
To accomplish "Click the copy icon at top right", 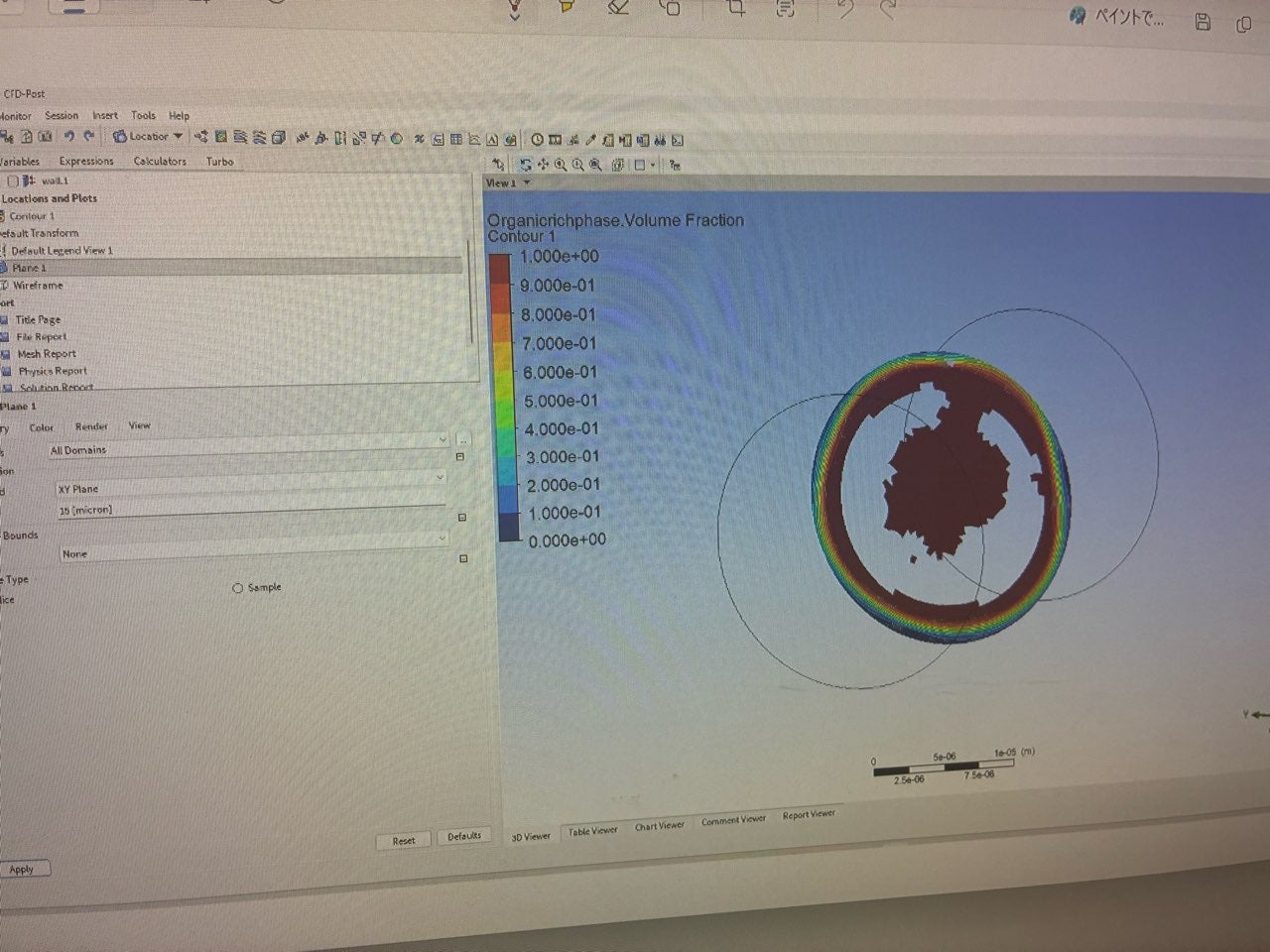I will 1243,24.
